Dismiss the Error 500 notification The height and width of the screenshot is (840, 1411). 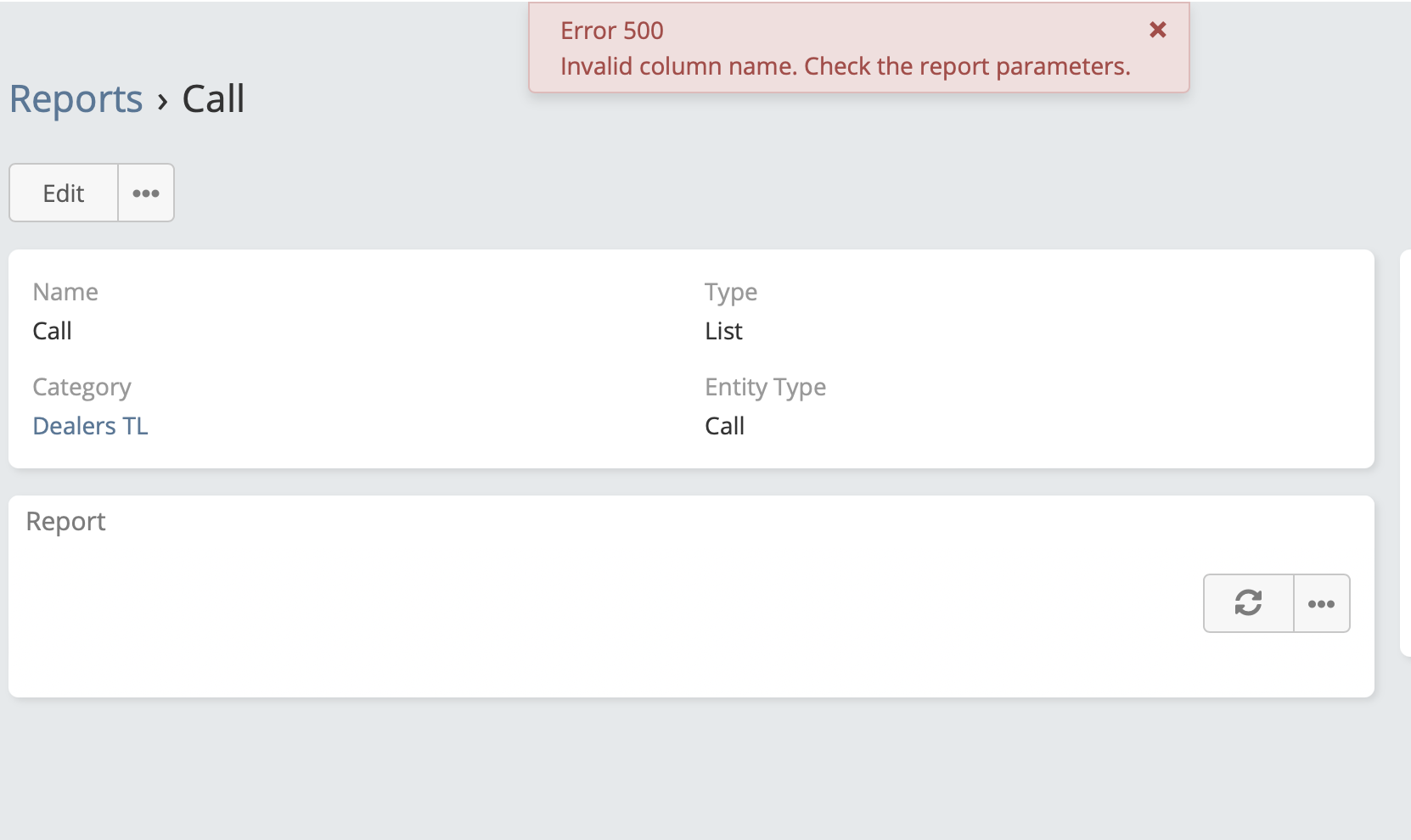click(x=1157, y=31)
